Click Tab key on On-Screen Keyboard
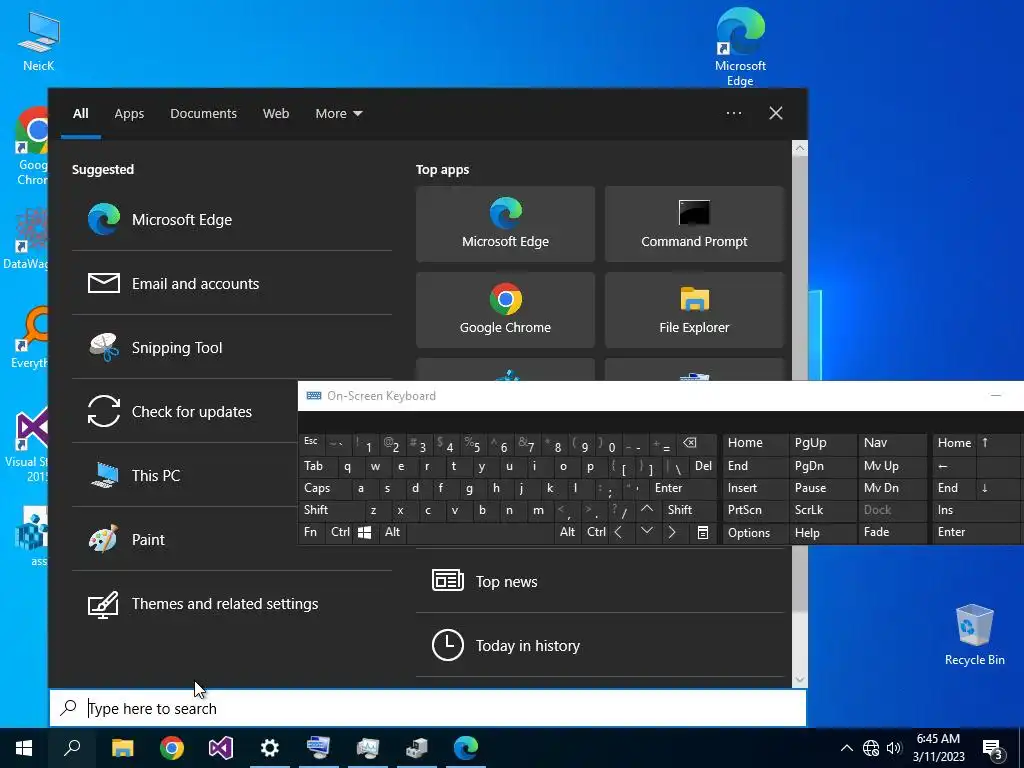Image resolution: width=1024 pixels, height=768 pixels. pos(313,466)
